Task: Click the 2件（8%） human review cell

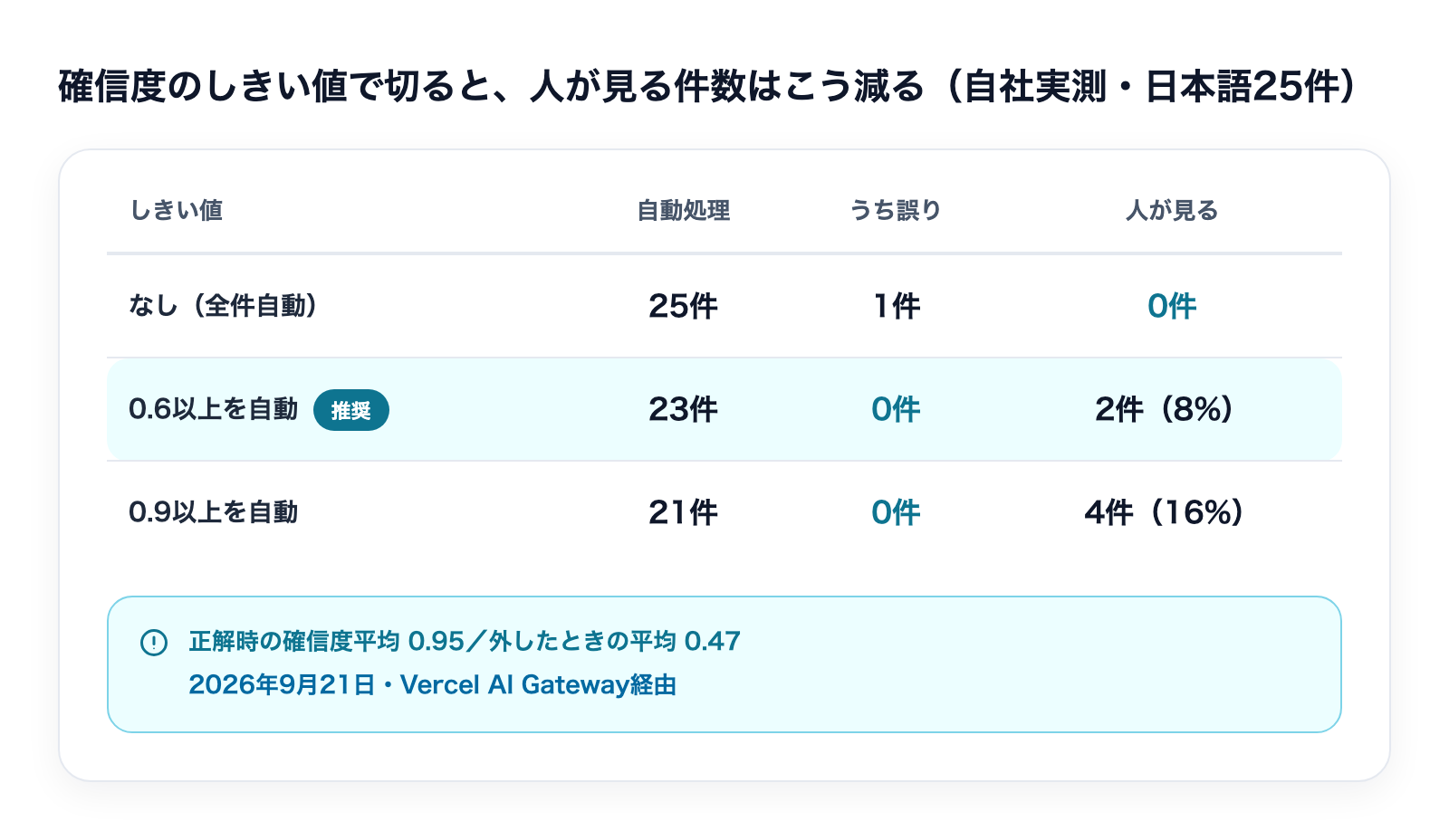Action: point(1164,409)
